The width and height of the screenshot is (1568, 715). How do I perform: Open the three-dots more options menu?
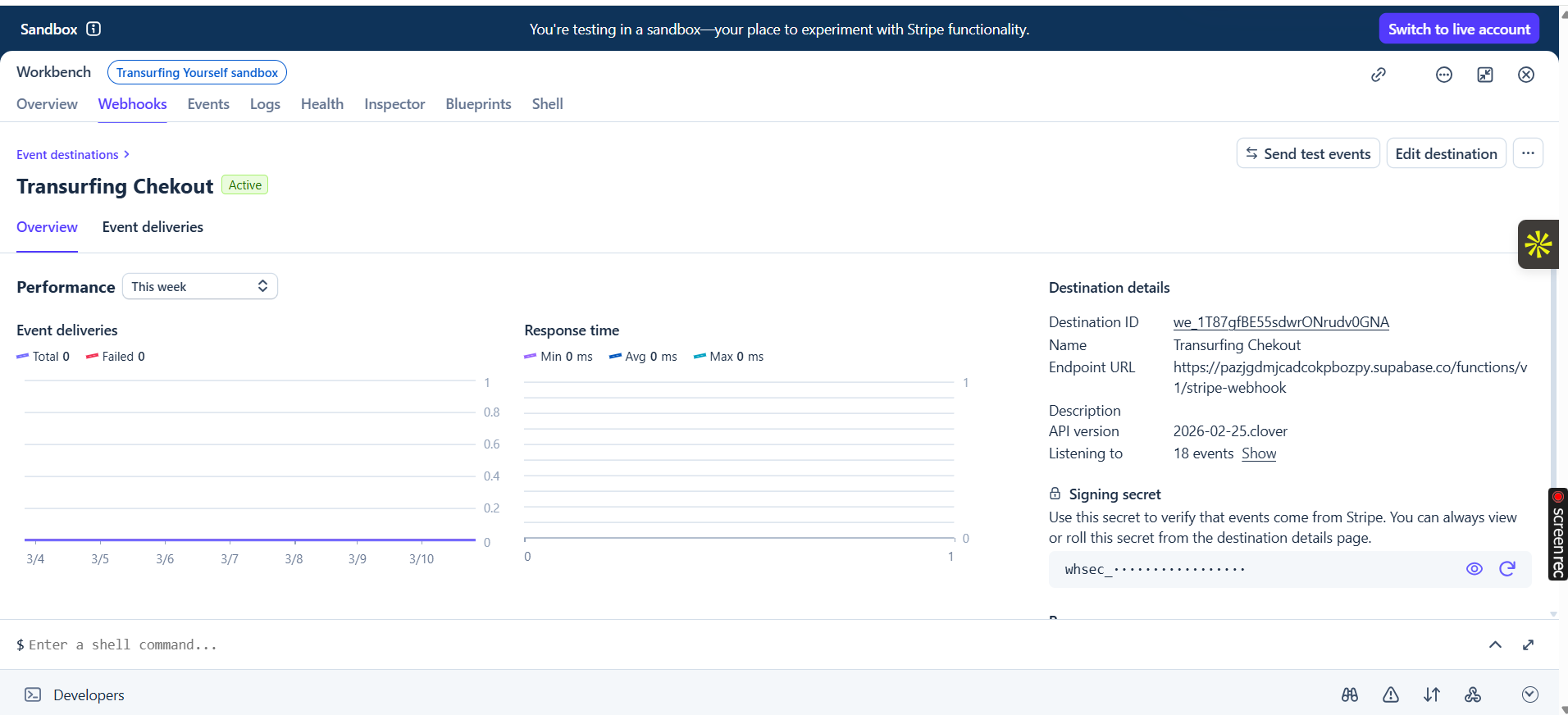(x=1528, y=153)
